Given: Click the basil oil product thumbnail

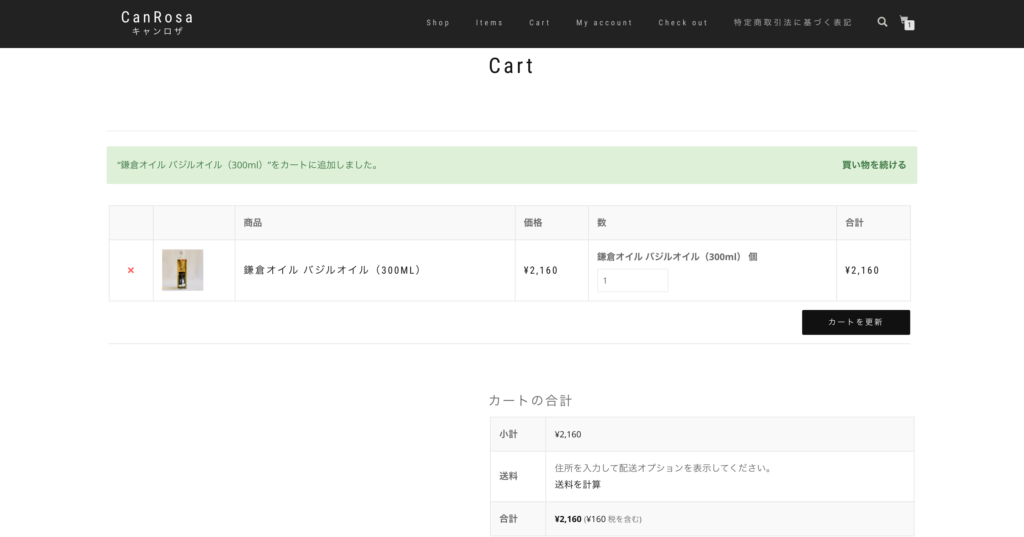Looking at the screenshot, I should (182, 270).
